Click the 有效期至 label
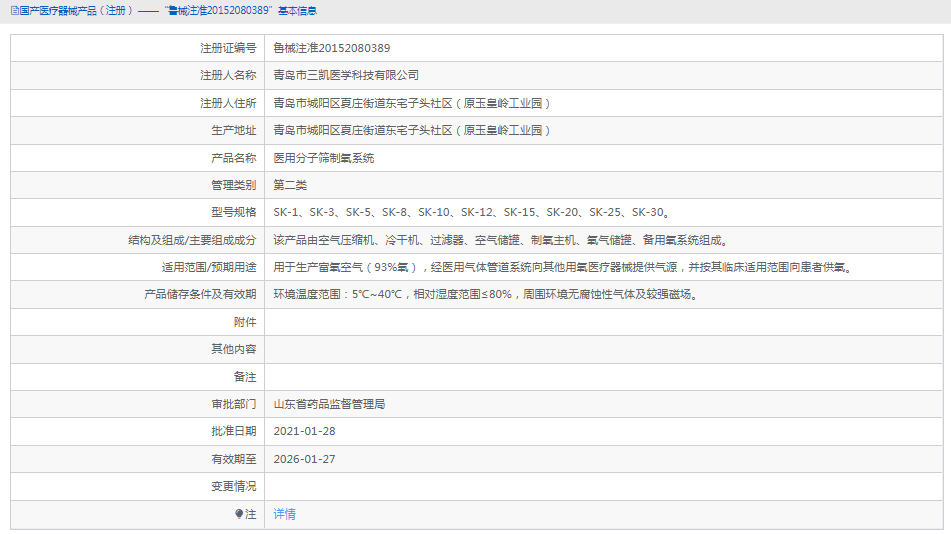The width and height of the screenshot is (951, 534). pos(234,459)
